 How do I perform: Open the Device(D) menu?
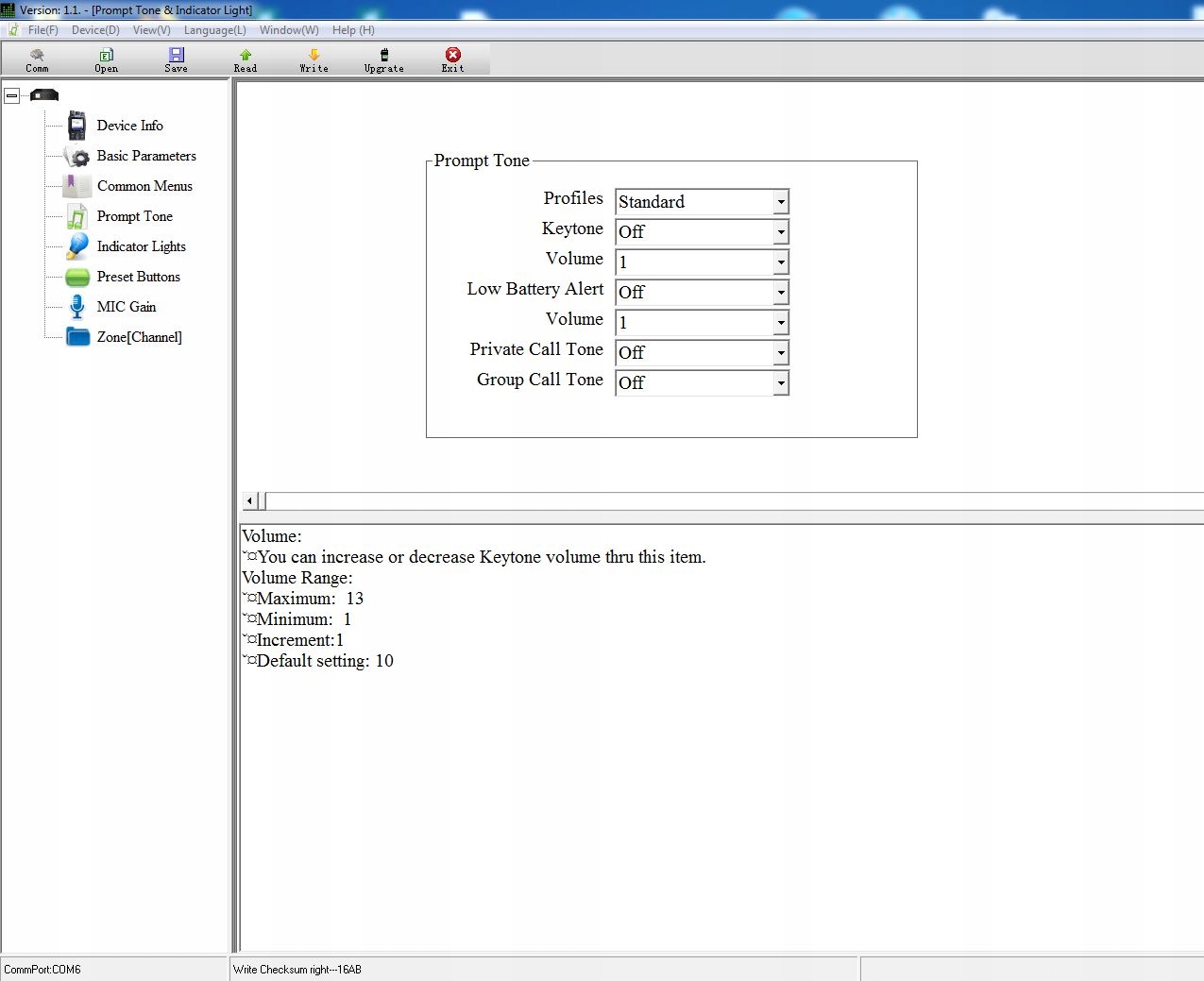[95, 30]
